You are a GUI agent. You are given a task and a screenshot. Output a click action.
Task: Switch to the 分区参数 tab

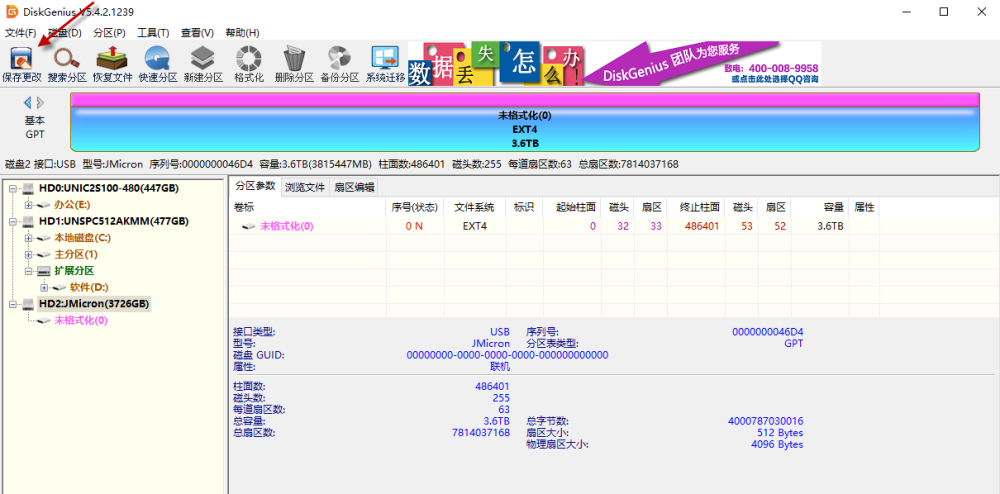pos(255,186)
